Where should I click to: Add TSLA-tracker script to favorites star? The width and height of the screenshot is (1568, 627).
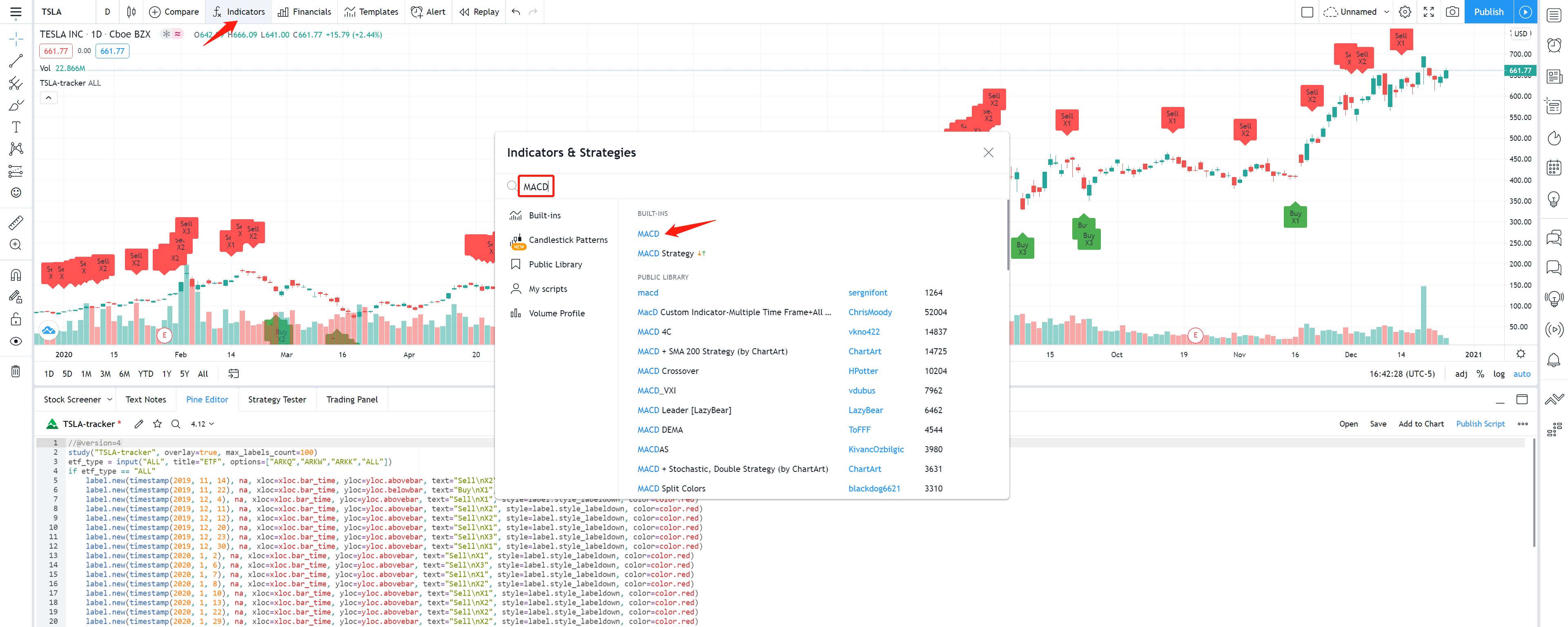[158, 424]
